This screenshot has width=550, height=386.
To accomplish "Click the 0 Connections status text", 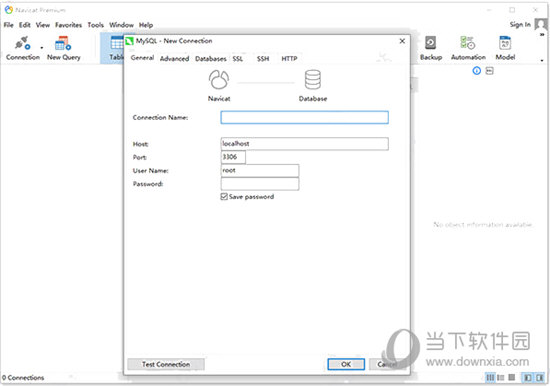I will (23, 378).
